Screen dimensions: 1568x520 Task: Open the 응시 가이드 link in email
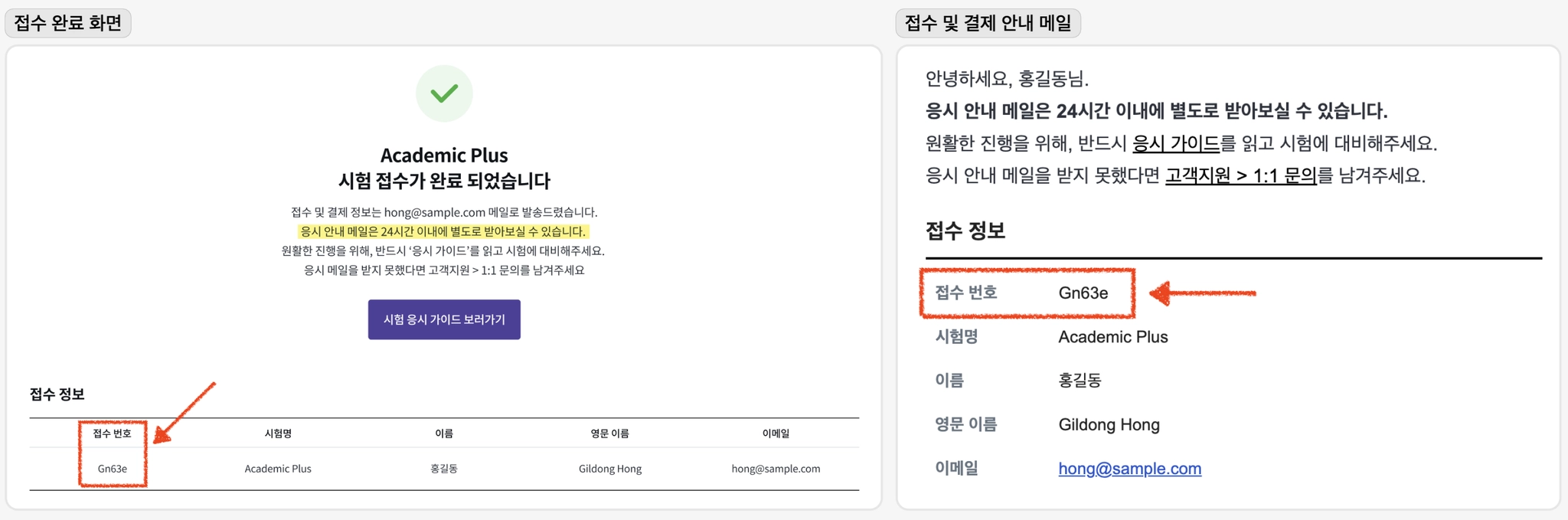pyautogui.click(x=1176, y=143)
